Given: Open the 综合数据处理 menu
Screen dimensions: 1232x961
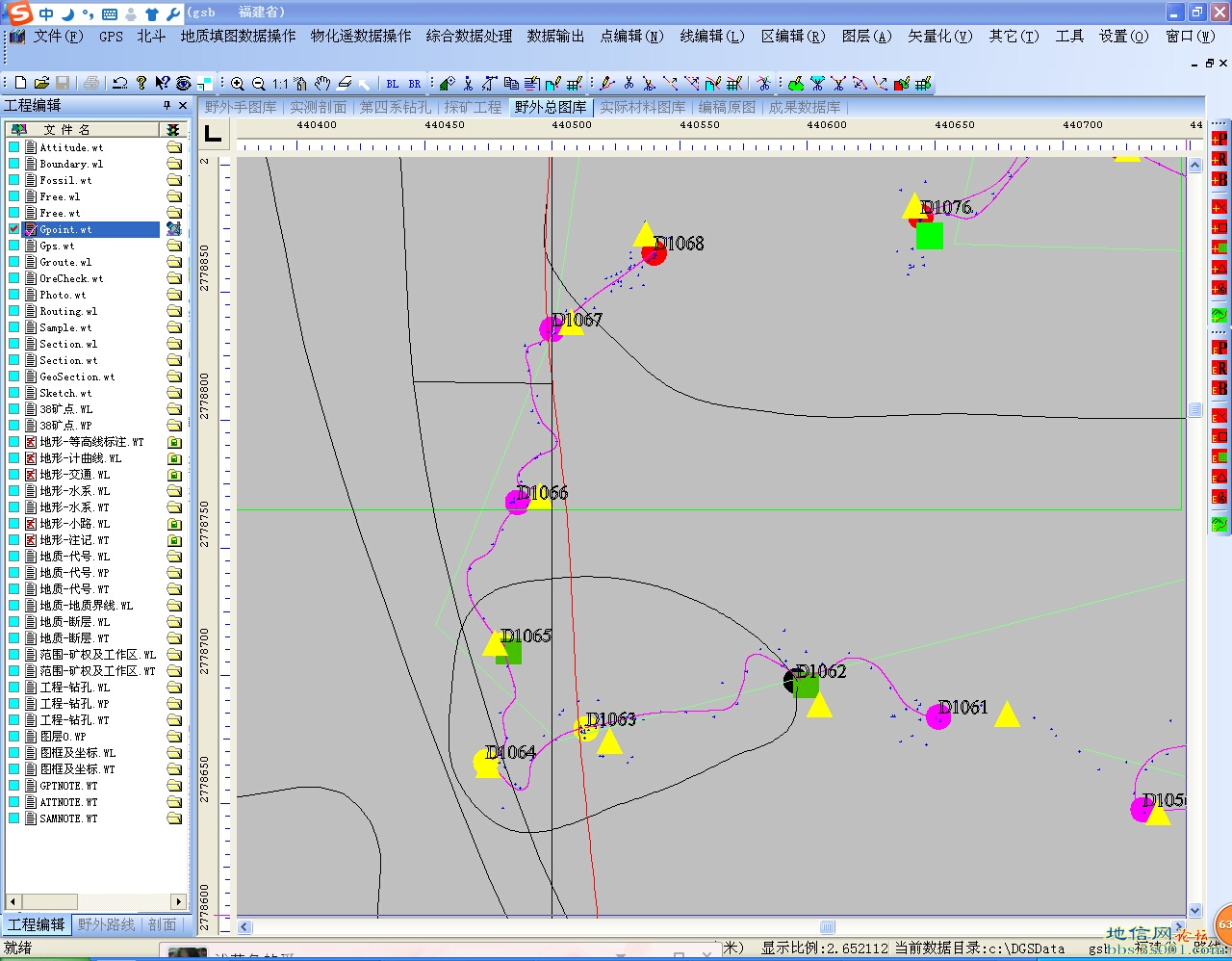Looking at the screenshot, I should click(x=469, y=36).
